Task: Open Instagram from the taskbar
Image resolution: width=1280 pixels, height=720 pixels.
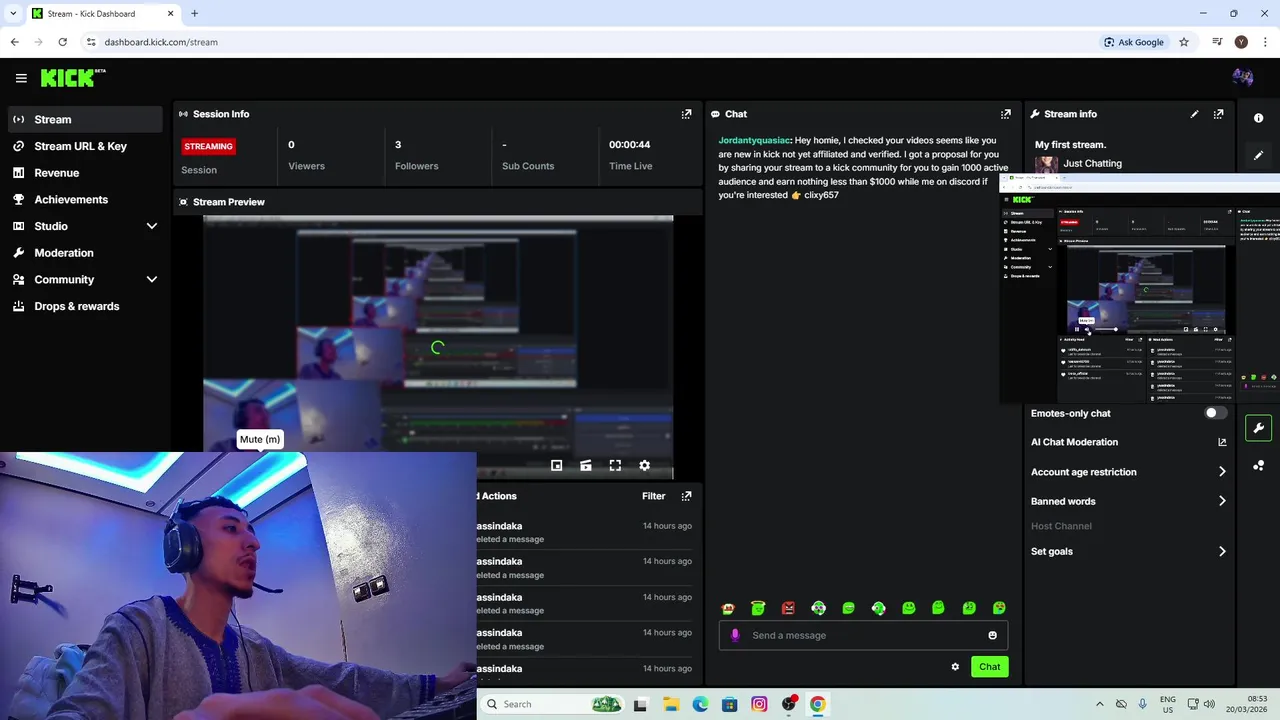Action: point(759,704)
